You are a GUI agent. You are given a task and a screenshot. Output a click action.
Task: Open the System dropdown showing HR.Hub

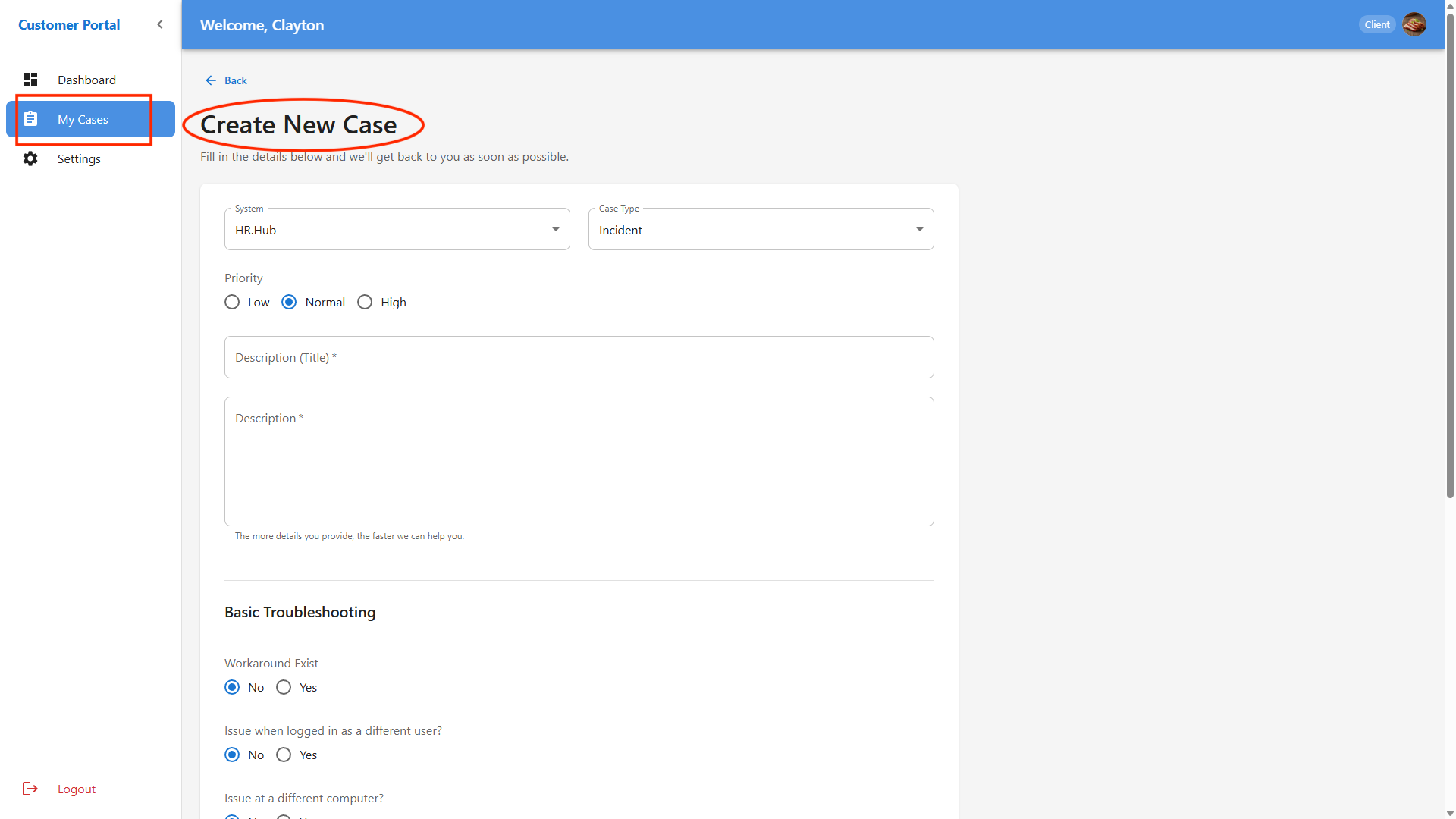click(397, 229)
